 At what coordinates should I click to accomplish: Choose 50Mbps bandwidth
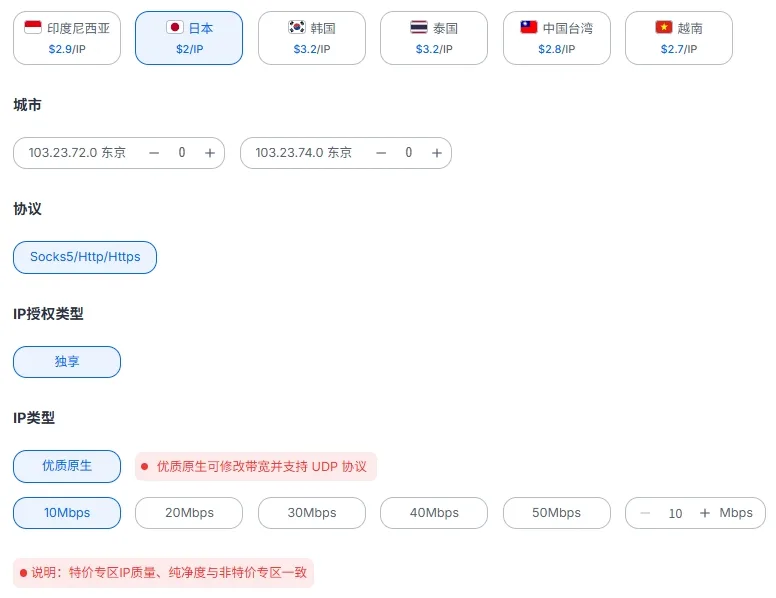(x=557, y=513)
